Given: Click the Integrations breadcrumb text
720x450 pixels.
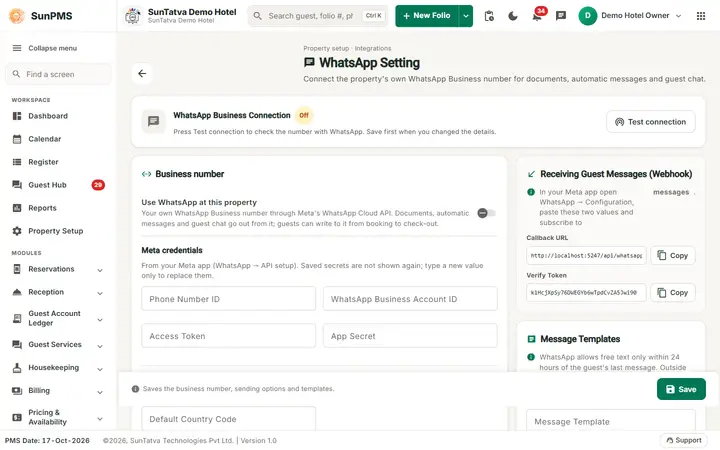Looking at the screenshot, I should click(373, 48).
